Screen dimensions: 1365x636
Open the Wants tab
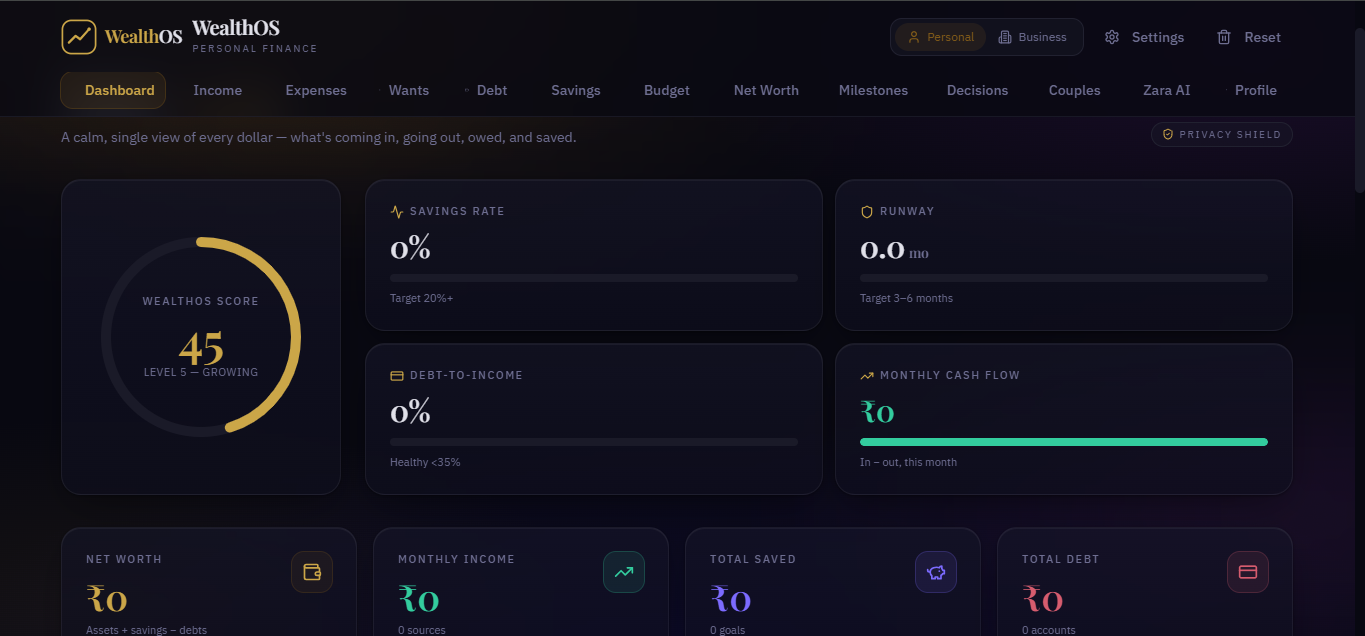point(408,90)
